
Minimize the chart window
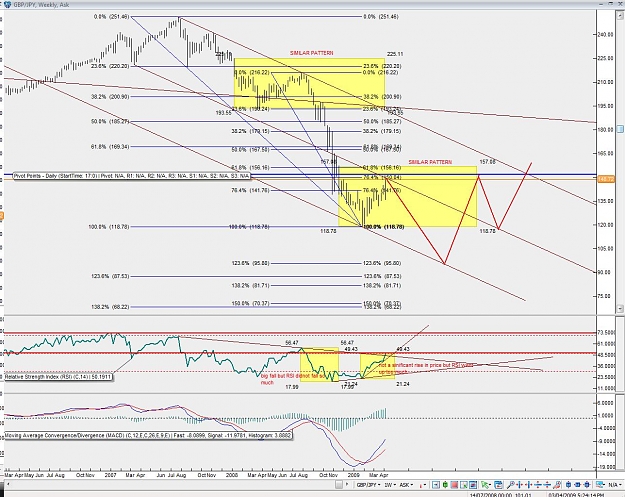coord(601,3)
